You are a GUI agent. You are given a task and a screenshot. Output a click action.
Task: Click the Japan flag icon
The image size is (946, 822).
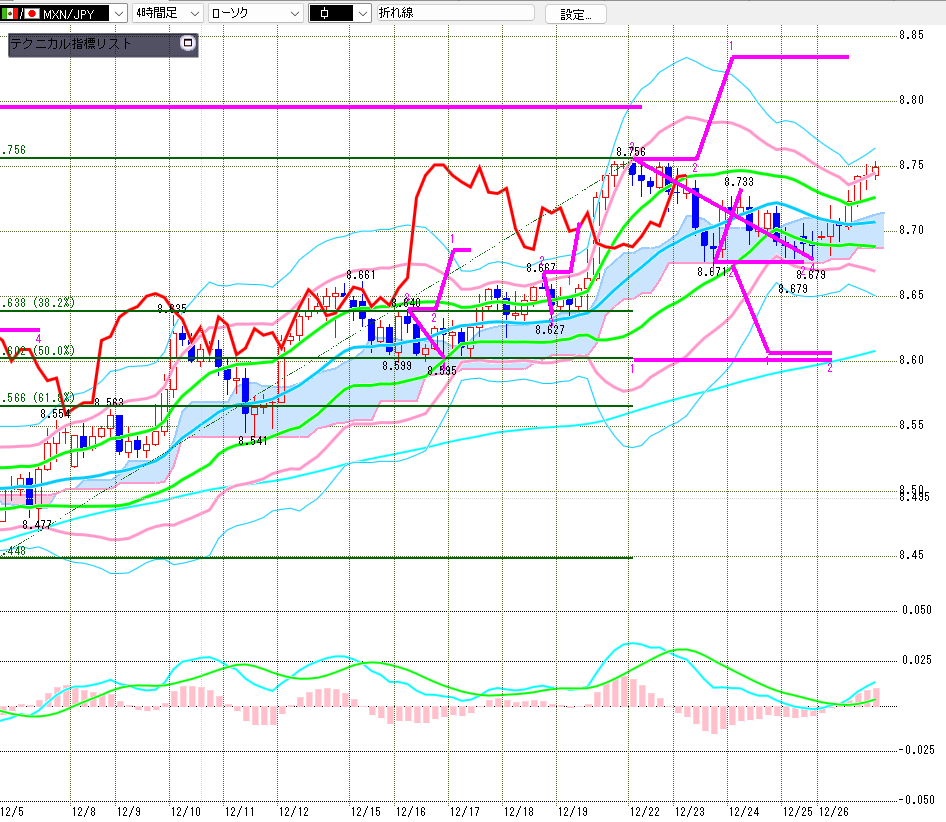coord(31,14)
